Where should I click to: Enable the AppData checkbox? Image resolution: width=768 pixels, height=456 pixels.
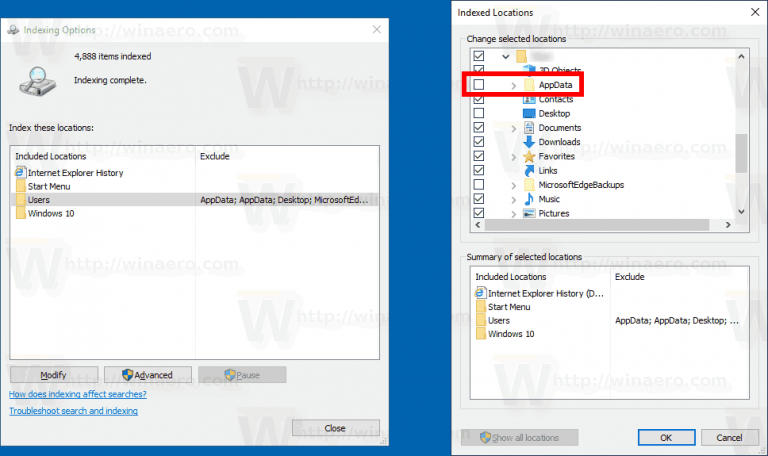[x=479, y=85]
